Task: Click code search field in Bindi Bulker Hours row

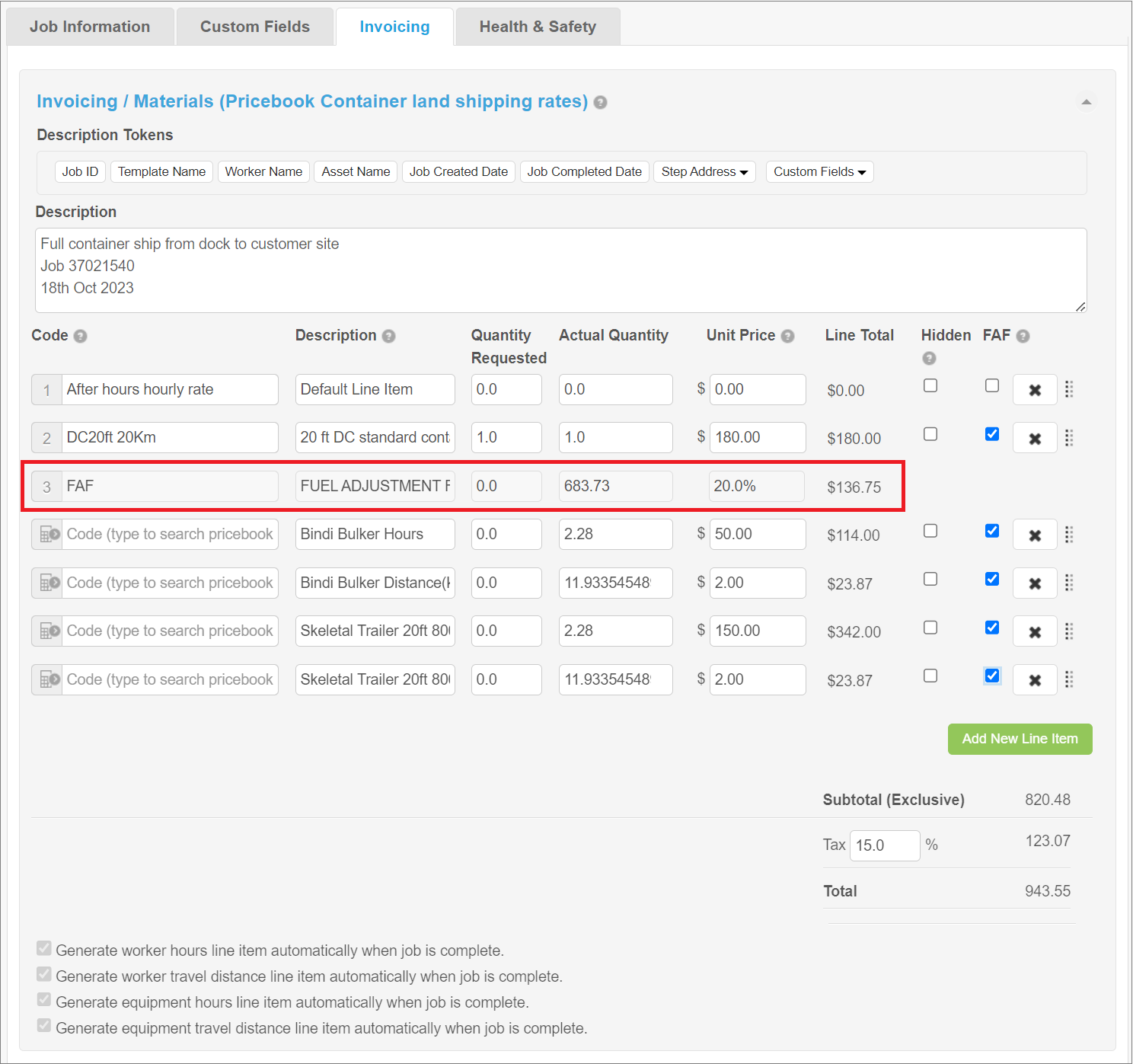Action: [x=169, y=534]
